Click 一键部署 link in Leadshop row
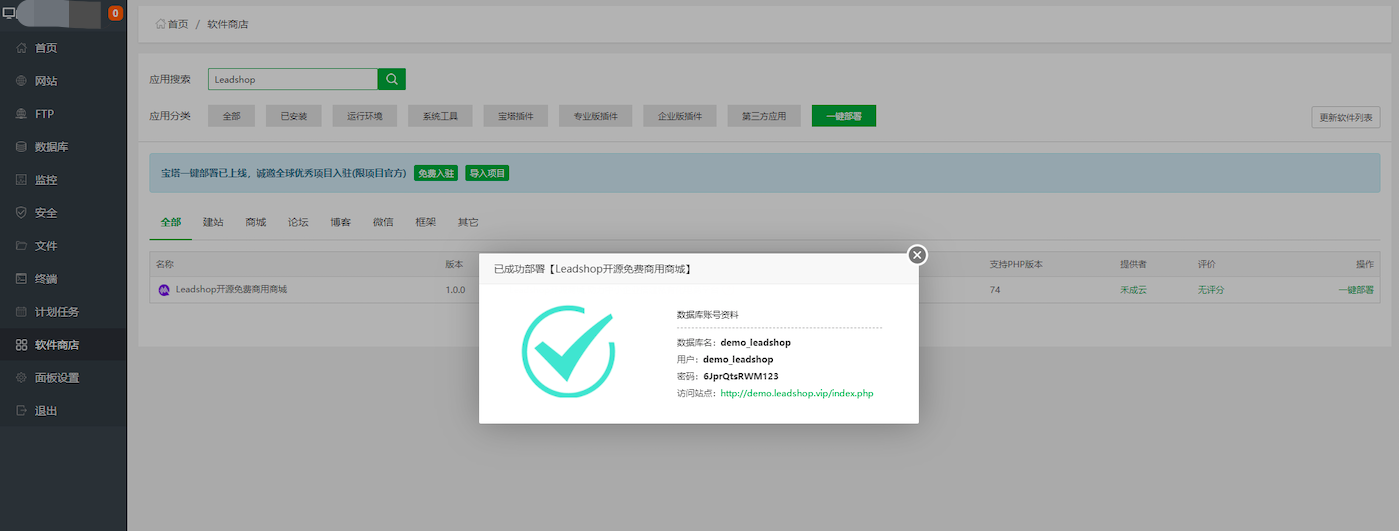1399x531 pixels. pyautogui.click(x=1356, y=290)
